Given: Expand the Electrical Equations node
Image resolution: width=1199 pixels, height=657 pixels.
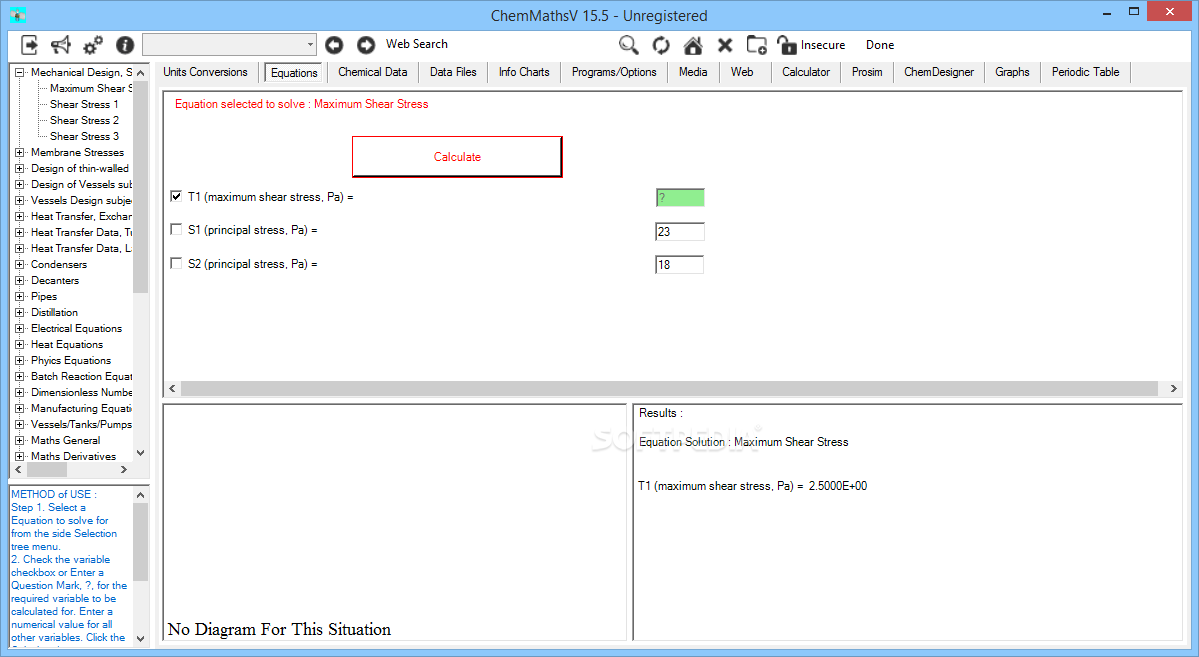Looking at the screenshot, I should [x=20, y=329].
